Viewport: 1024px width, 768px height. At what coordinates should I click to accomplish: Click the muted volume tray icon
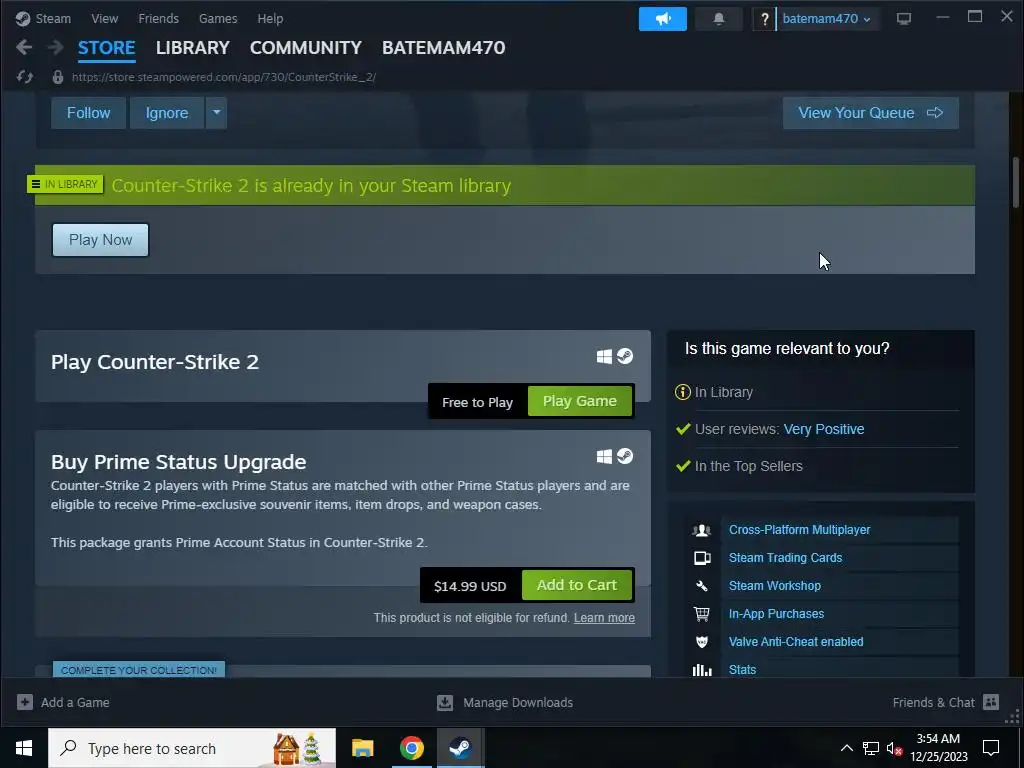click(x=894, y=748)
